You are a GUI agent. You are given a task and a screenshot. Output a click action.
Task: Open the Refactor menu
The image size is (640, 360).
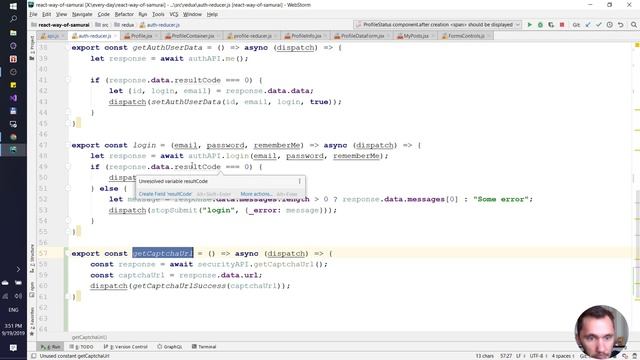pyautogui.click(x=124, y=14)
